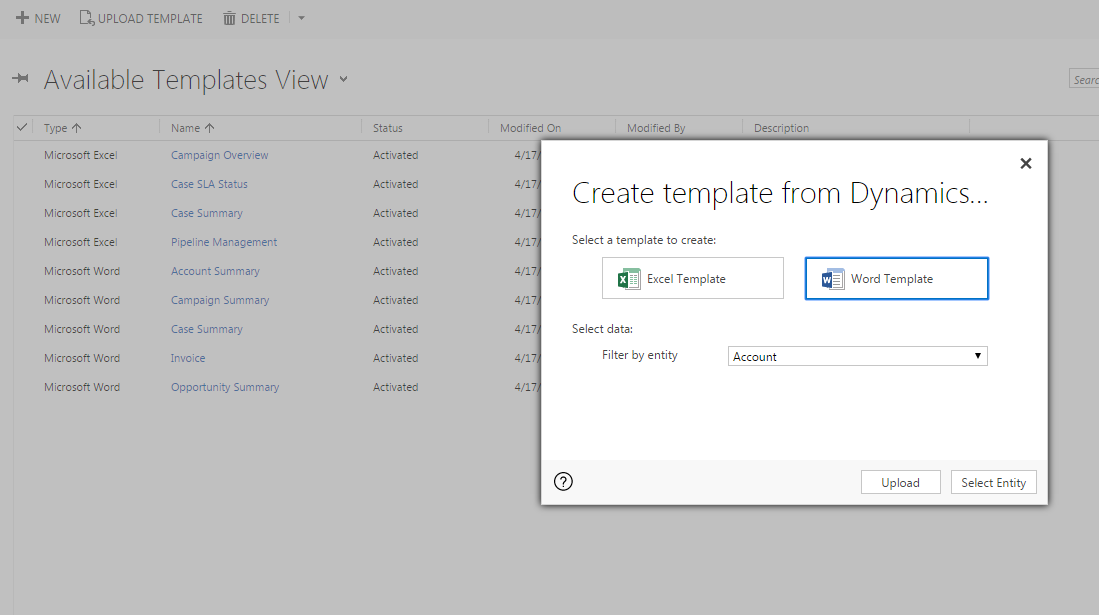Click the Select Entity button
1099x615 pixels.
993,482
